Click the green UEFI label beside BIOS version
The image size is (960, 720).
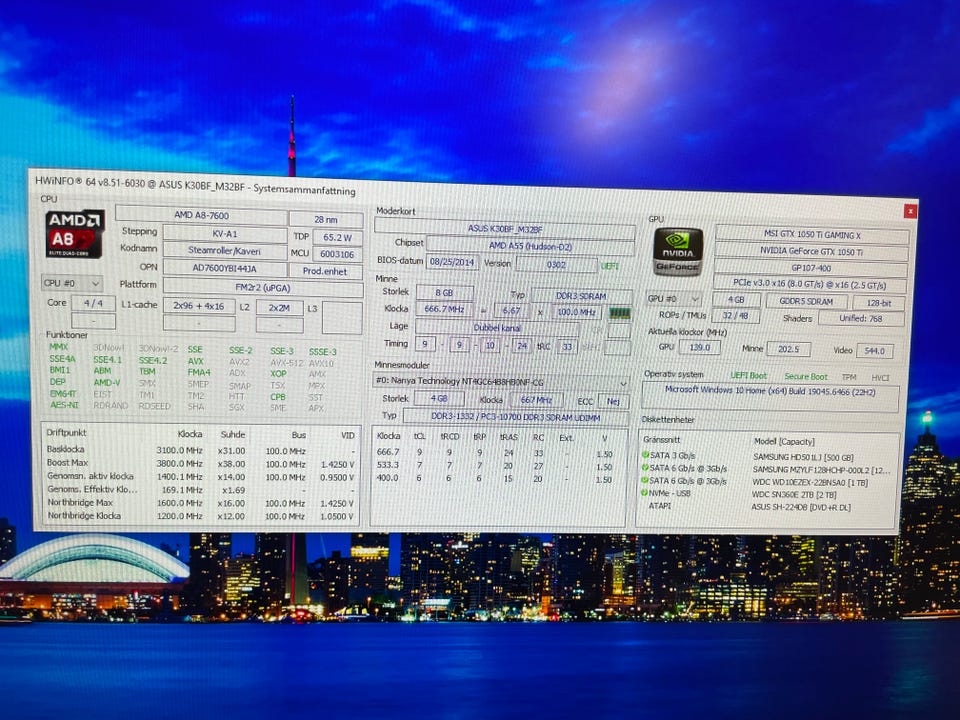coord(609,266)
